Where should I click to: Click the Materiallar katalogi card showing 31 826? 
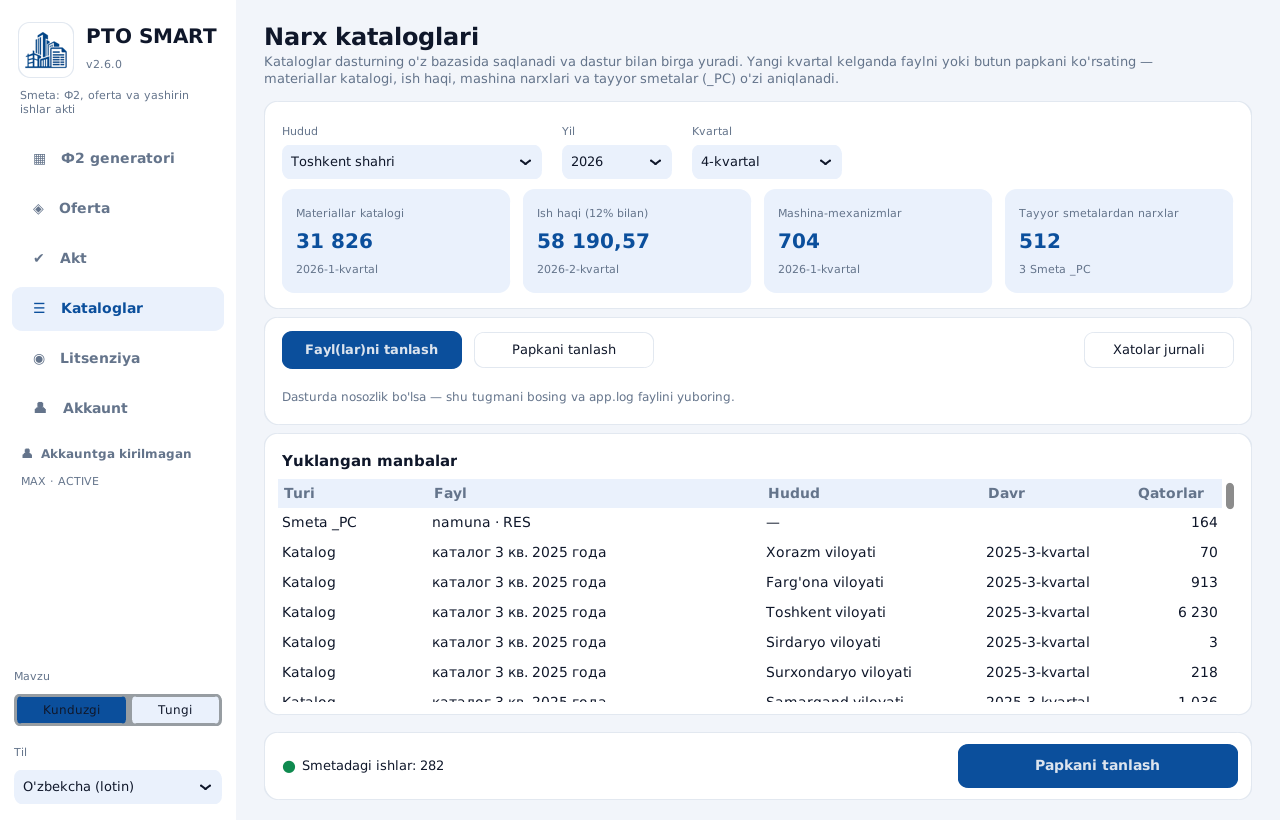[x=396, y=241]
